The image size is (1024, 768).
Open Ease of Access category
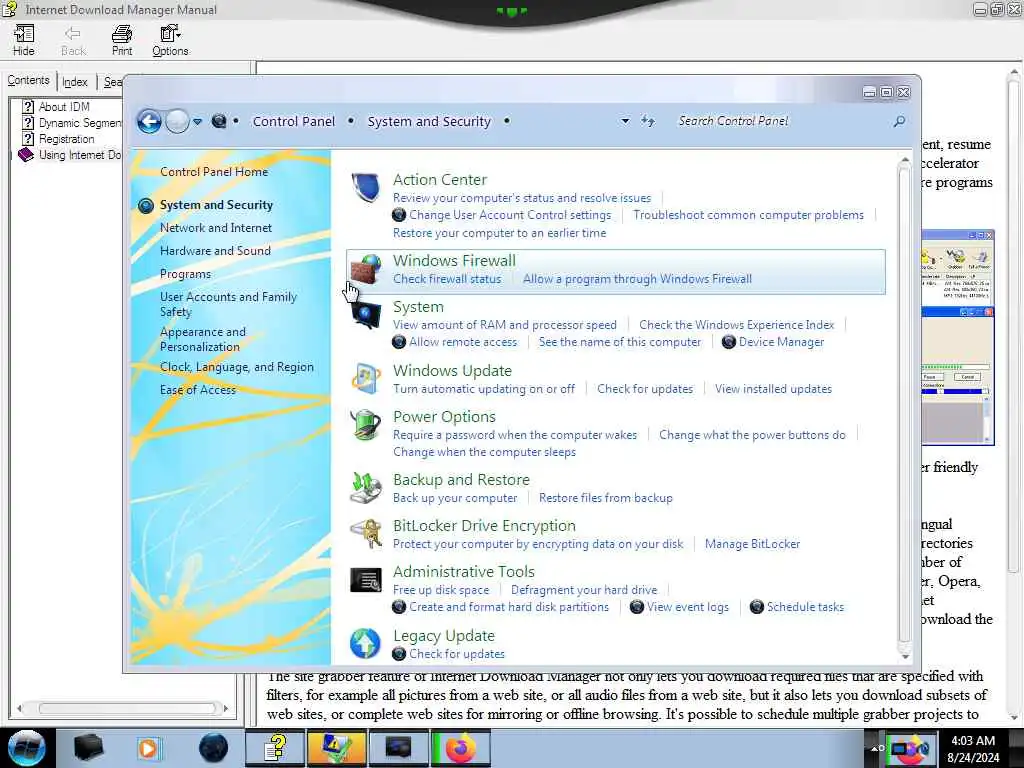[197, 390]
